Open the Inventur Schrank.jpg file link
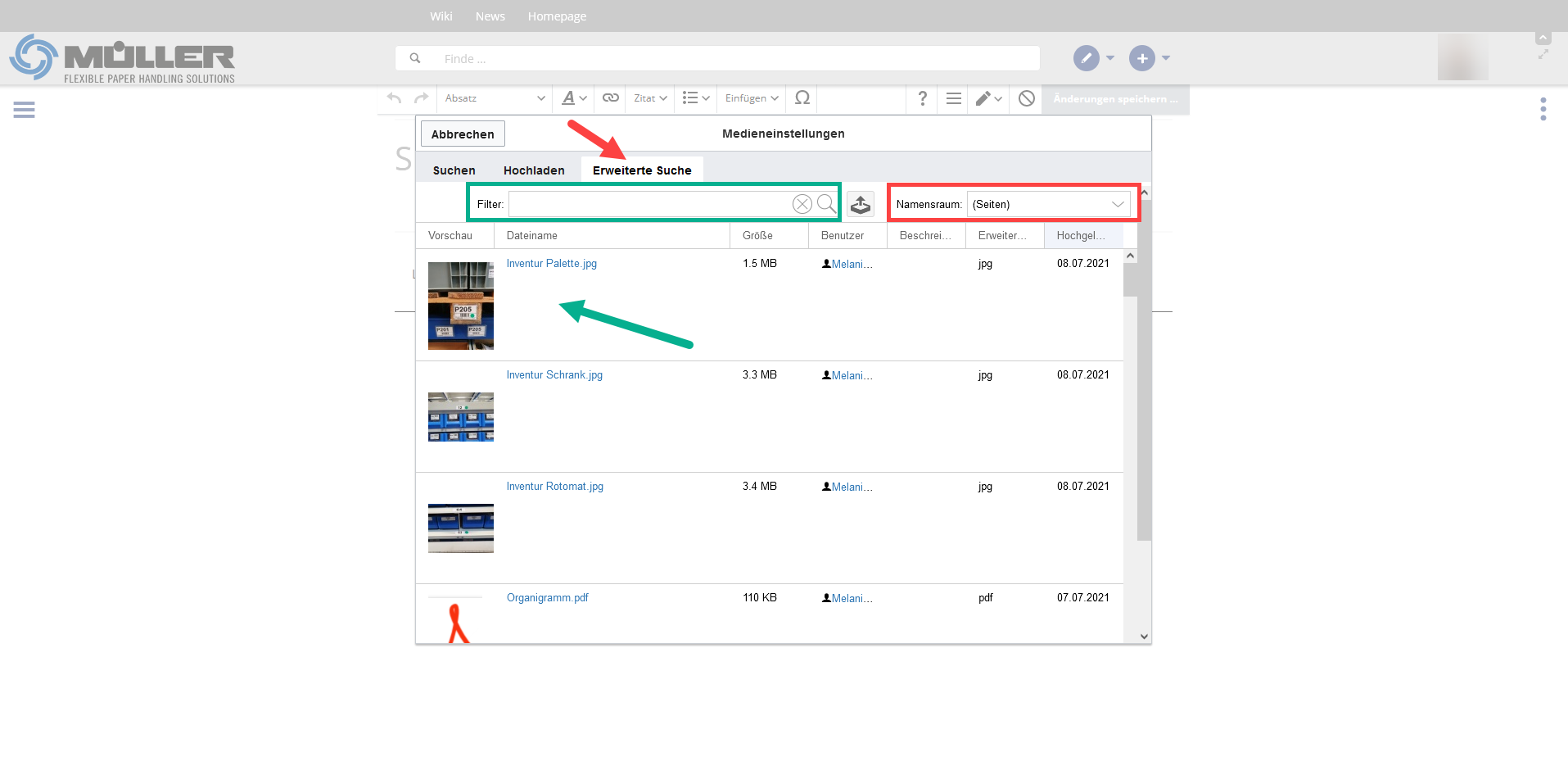Viewport: 1568px width, 757px height. click(554, 375)
